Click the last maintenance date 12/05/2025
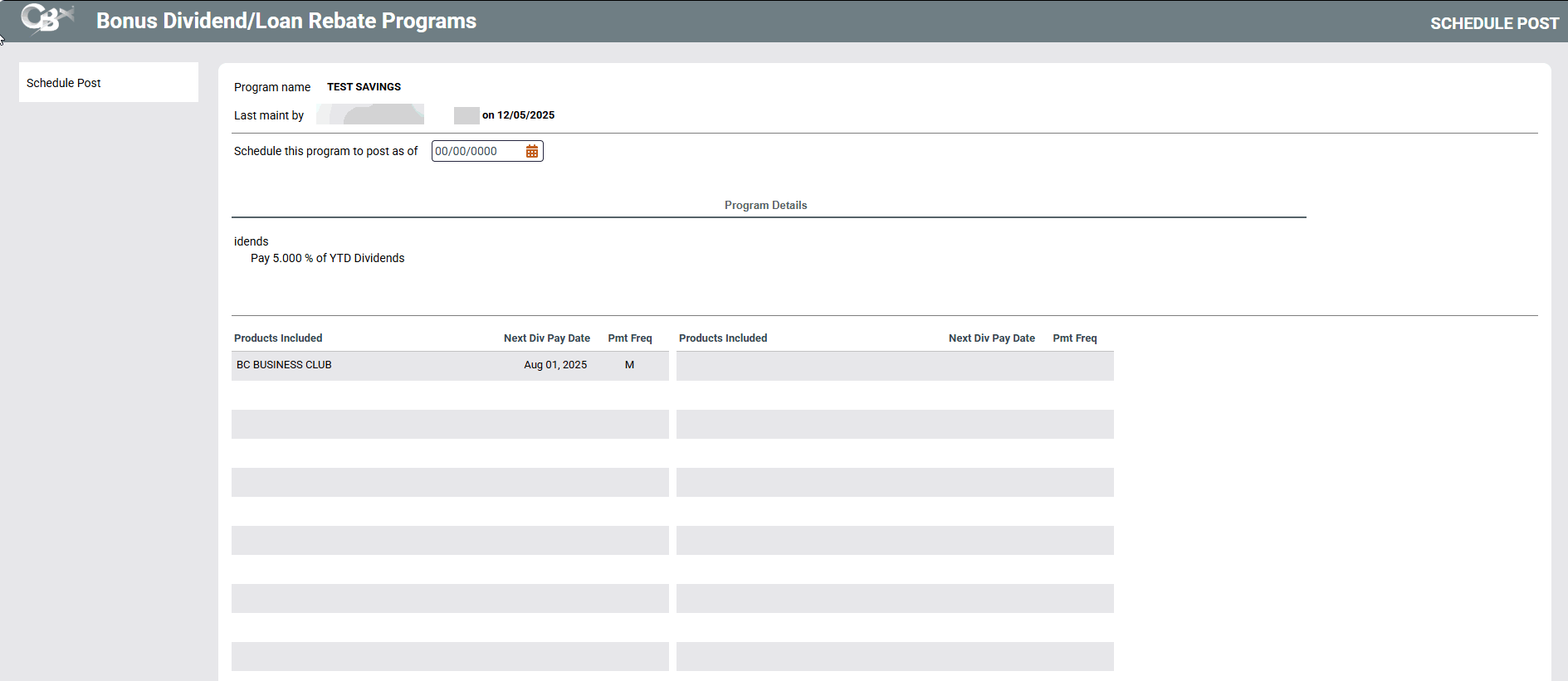 pyautogui.click(x=525, y=115)
